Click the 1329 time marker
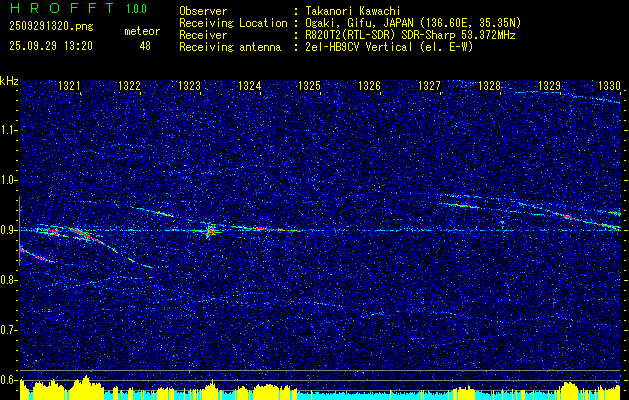Image resolution: width=629 pixels, height=400 pixels. click(x=550, y=86)
